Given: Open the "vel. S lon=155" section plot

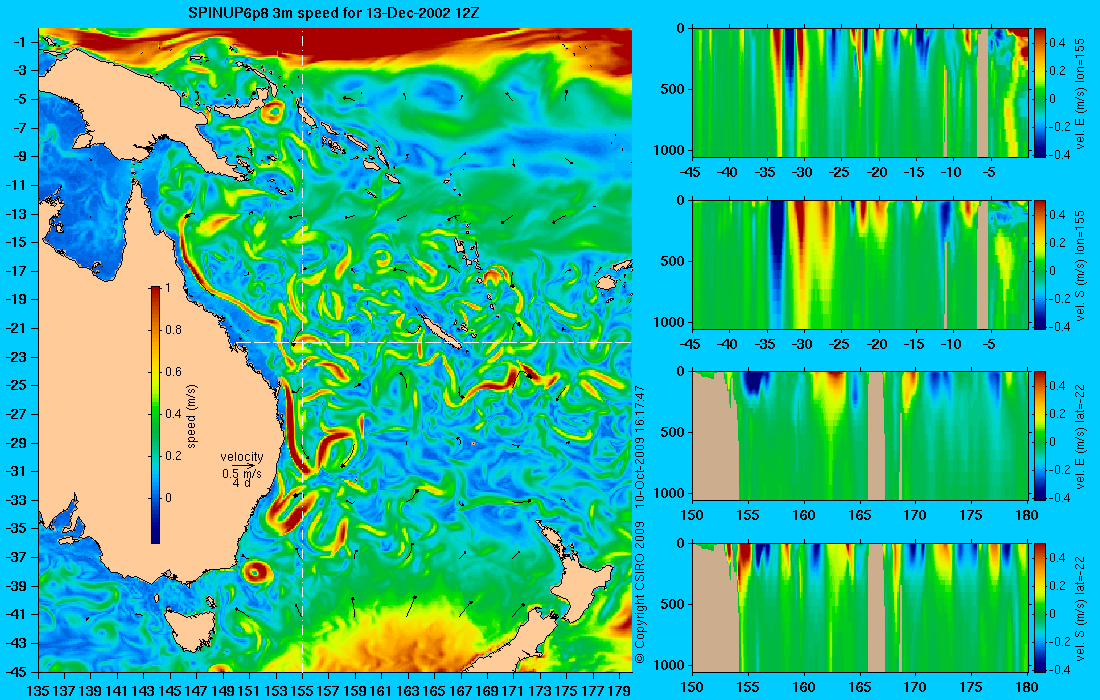Looking at the screenshot, I should [860, 264].
